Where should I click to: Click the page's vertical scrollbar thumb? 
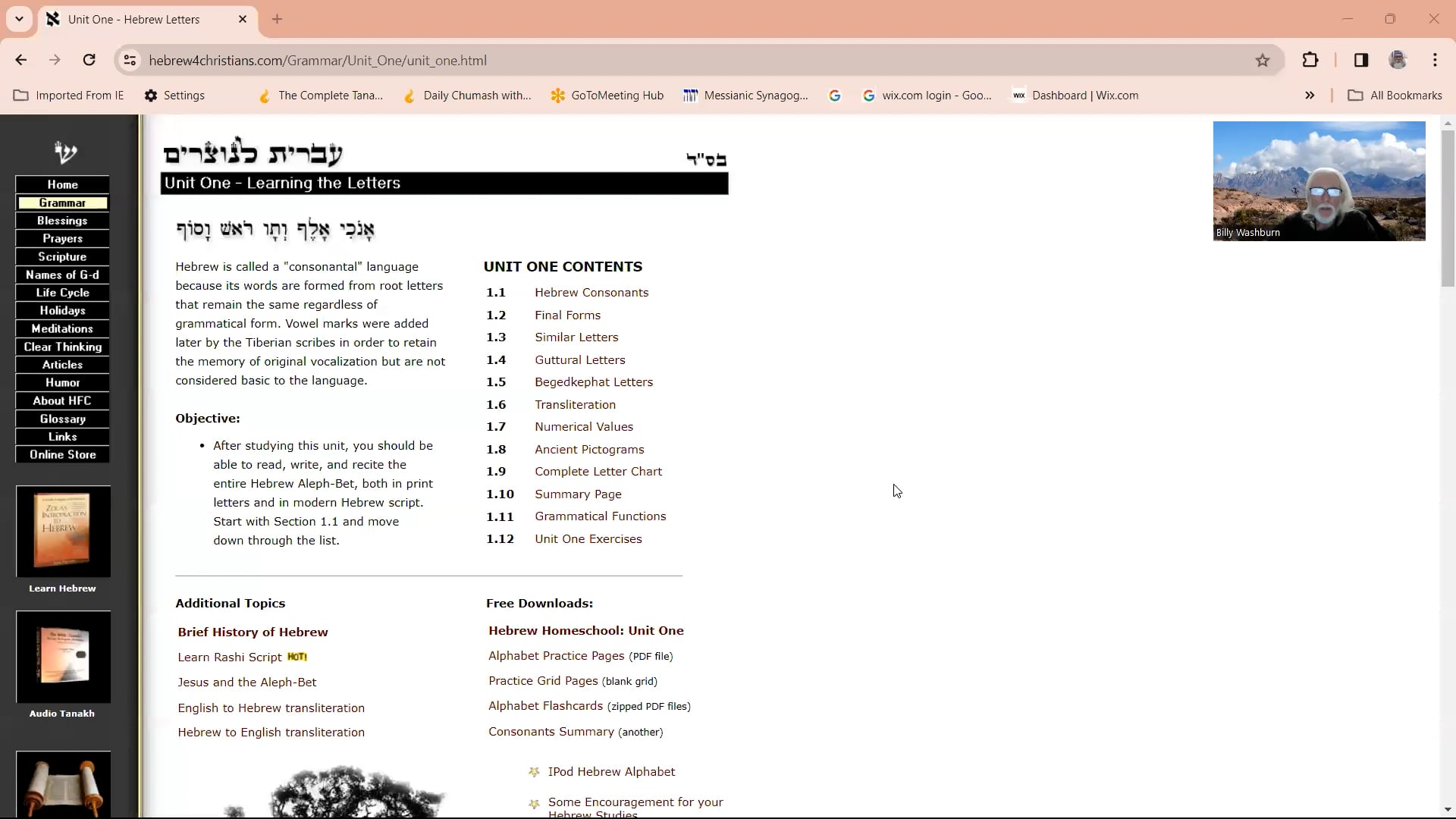[x=1448, y=209]
